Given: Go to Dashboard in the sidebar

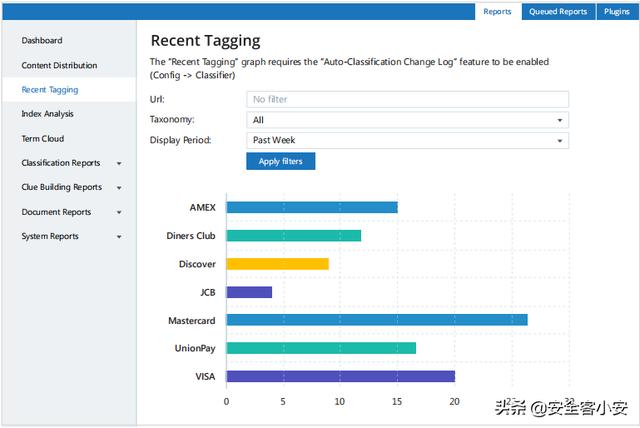Looking at the screenshot, I should pyautogui.click(x=42, y=40).
